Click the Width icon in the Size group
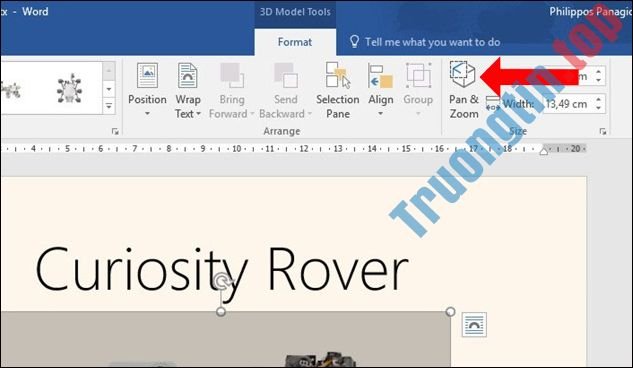Viewport: 633px width, 368px height. coord(493,104)
